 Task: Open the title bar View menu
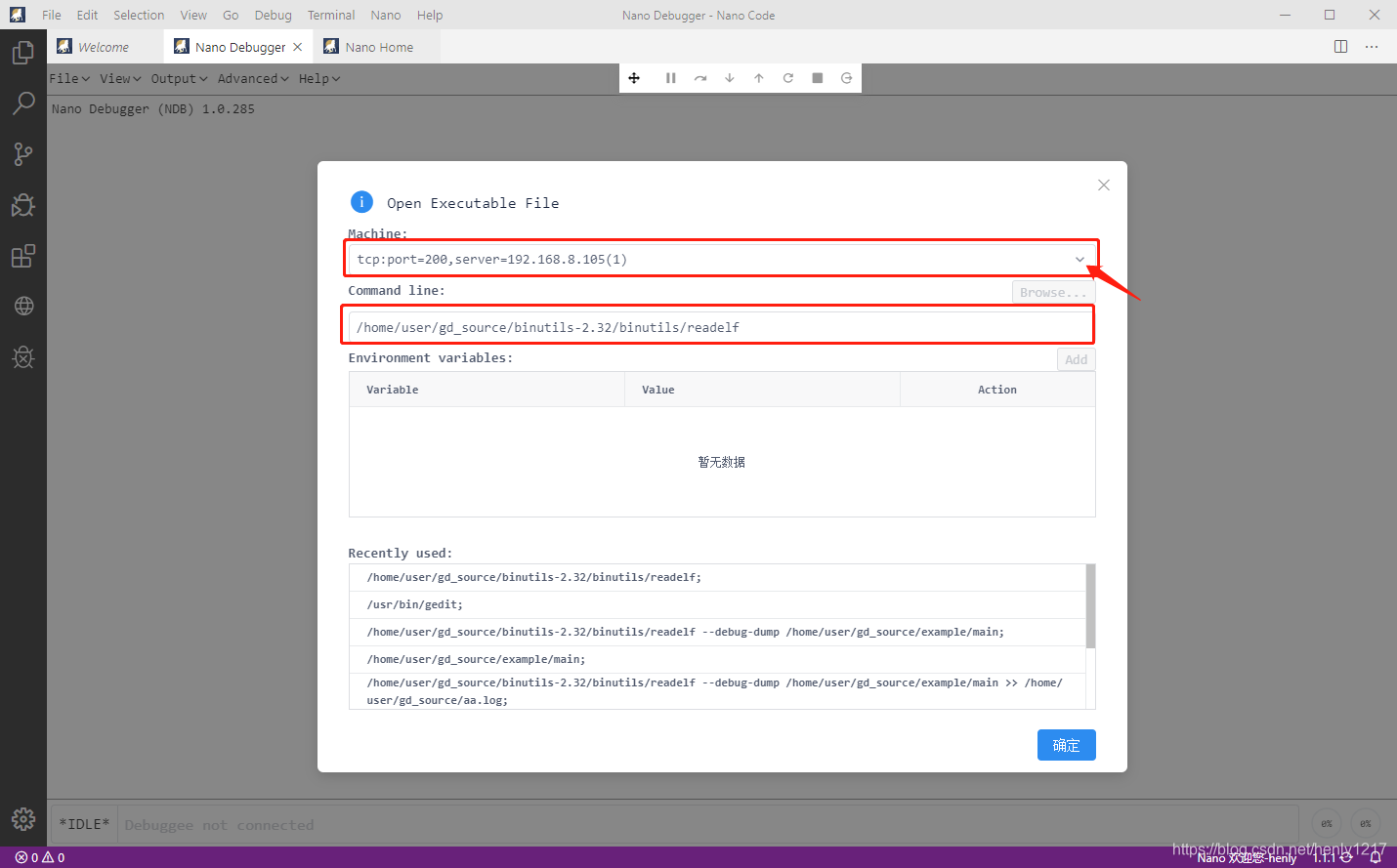click(193, 15)
